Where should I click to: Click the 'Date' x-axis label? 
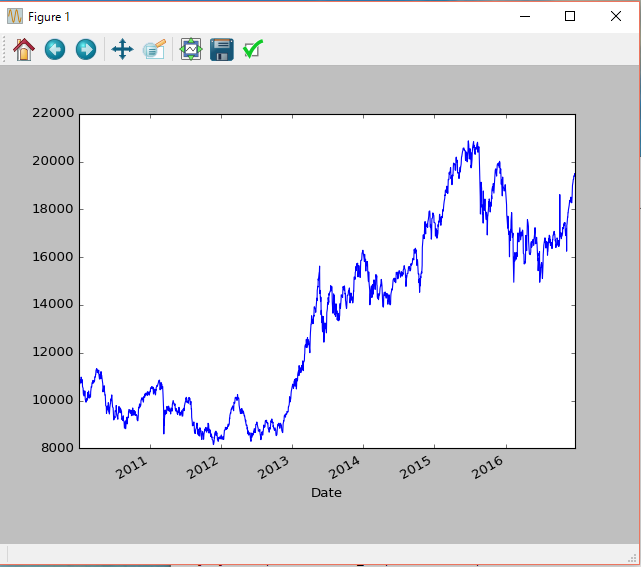pos(326,493)
